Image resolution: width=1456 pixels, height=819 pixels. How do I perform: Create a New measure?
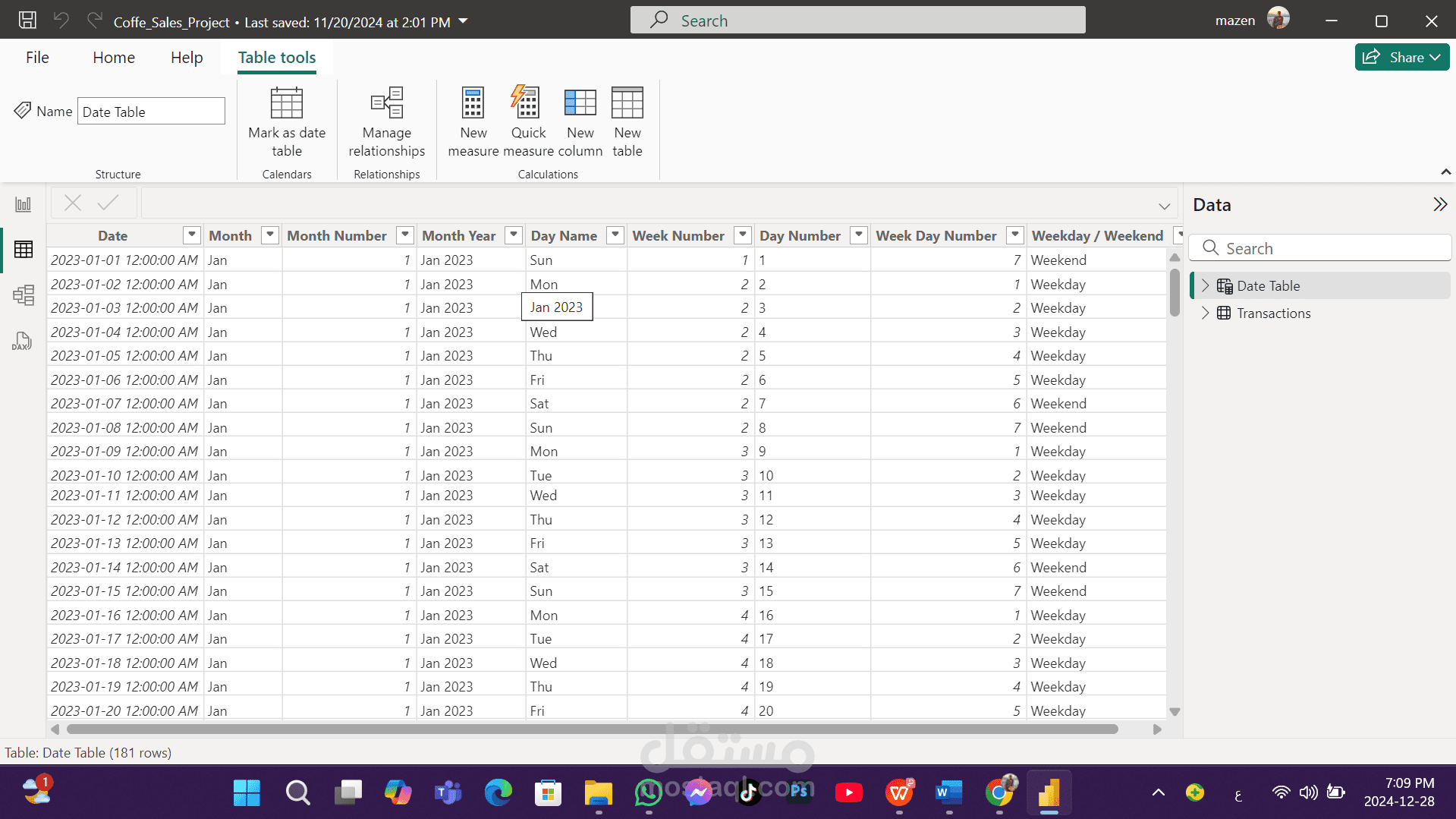click(473, 121)
